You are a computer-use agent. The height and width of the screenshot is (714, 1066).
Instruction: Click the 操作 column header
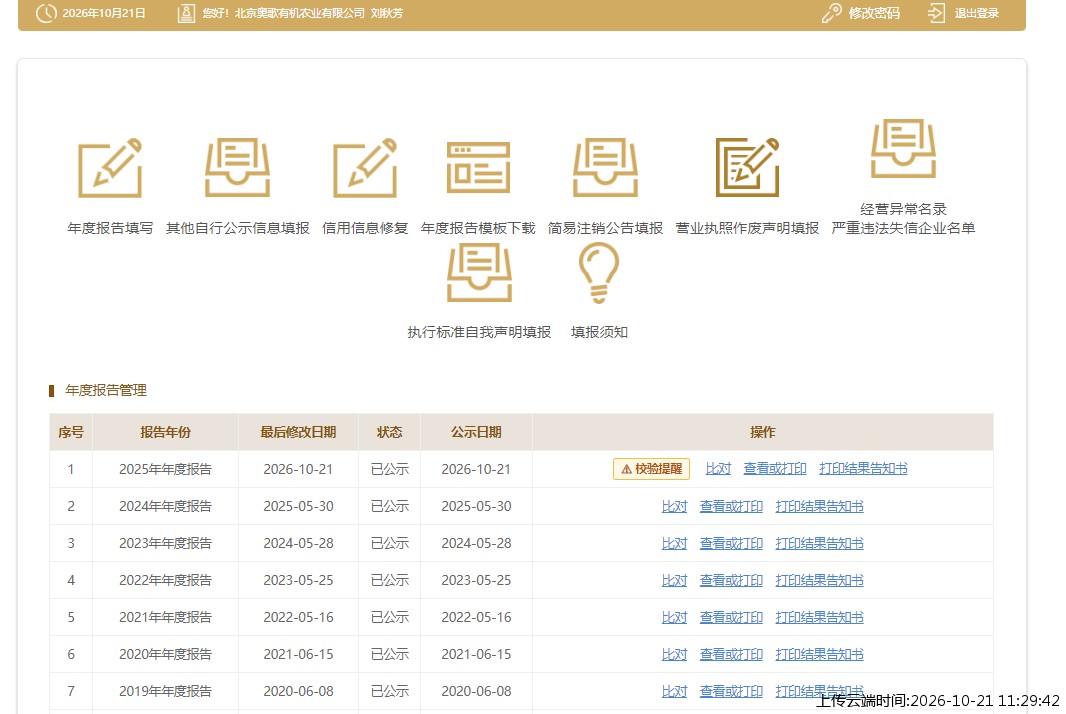tap(763, 432)
